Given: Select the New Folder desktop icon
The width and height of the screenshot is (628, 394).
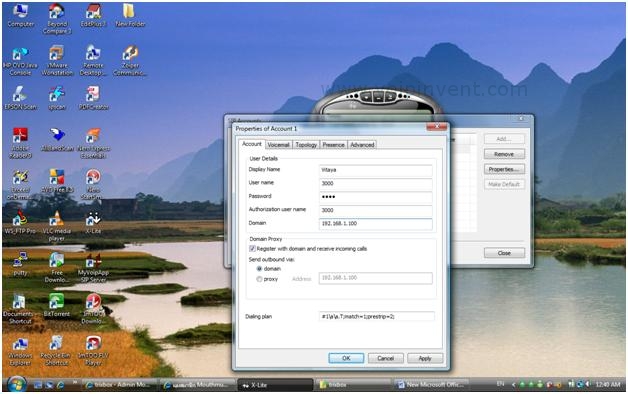Looking at the screenshot, I should (130, 16).
